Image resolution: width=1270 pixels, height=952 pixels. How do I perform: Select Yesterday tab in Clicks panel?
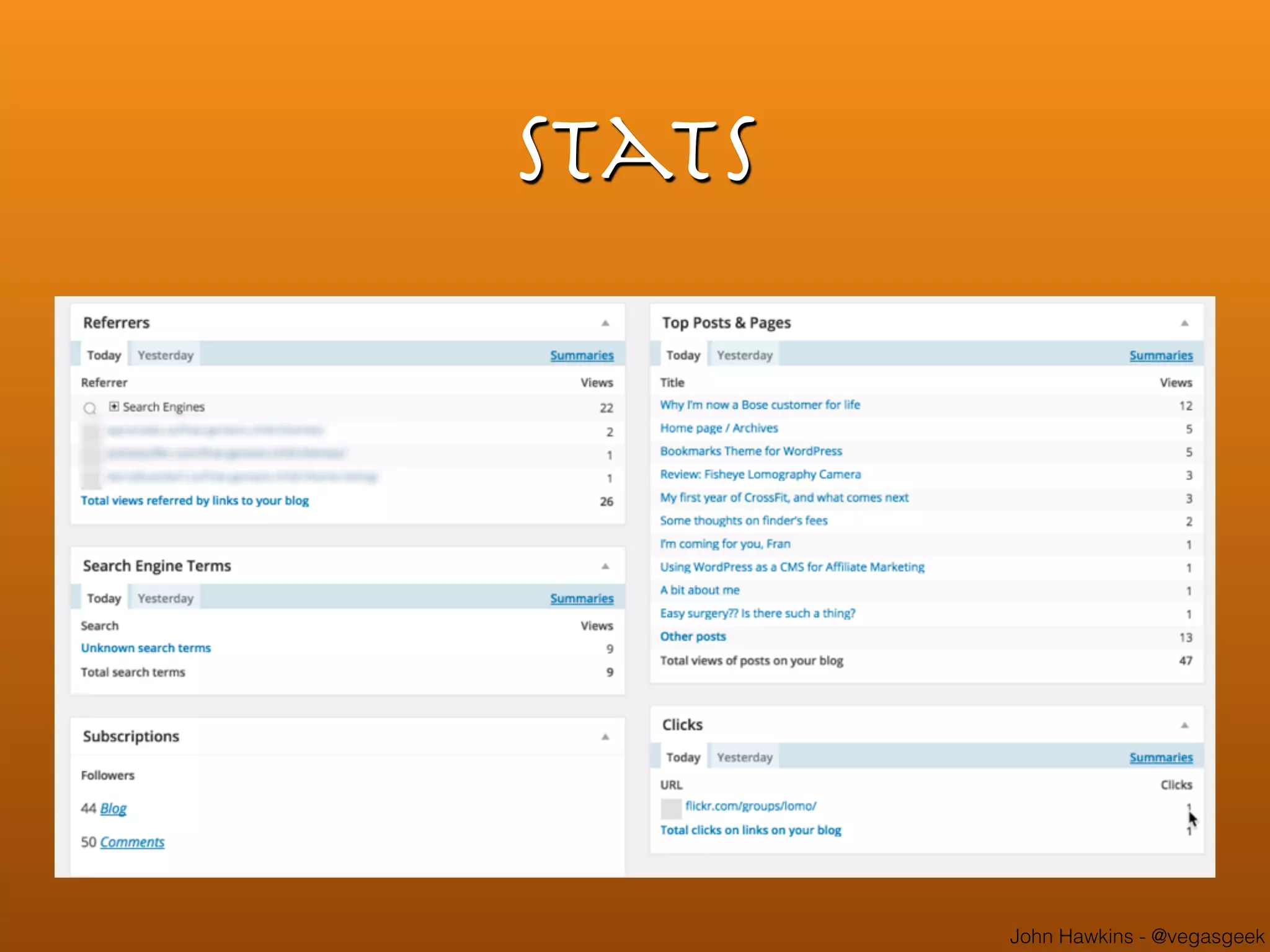pos(745,757)
